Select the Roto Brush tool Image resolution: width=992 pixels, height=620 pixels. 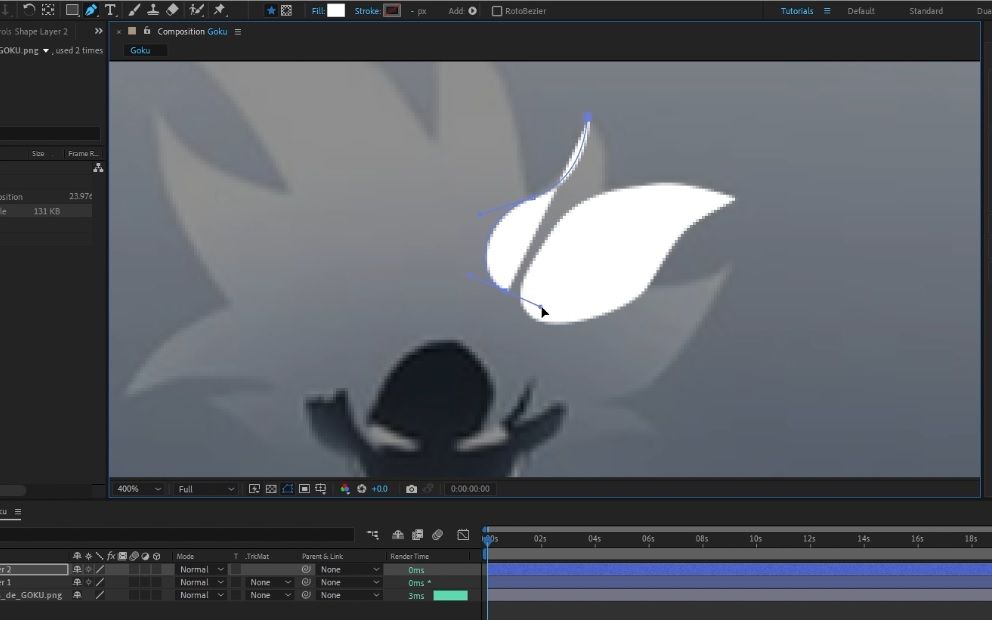(197, 9)
